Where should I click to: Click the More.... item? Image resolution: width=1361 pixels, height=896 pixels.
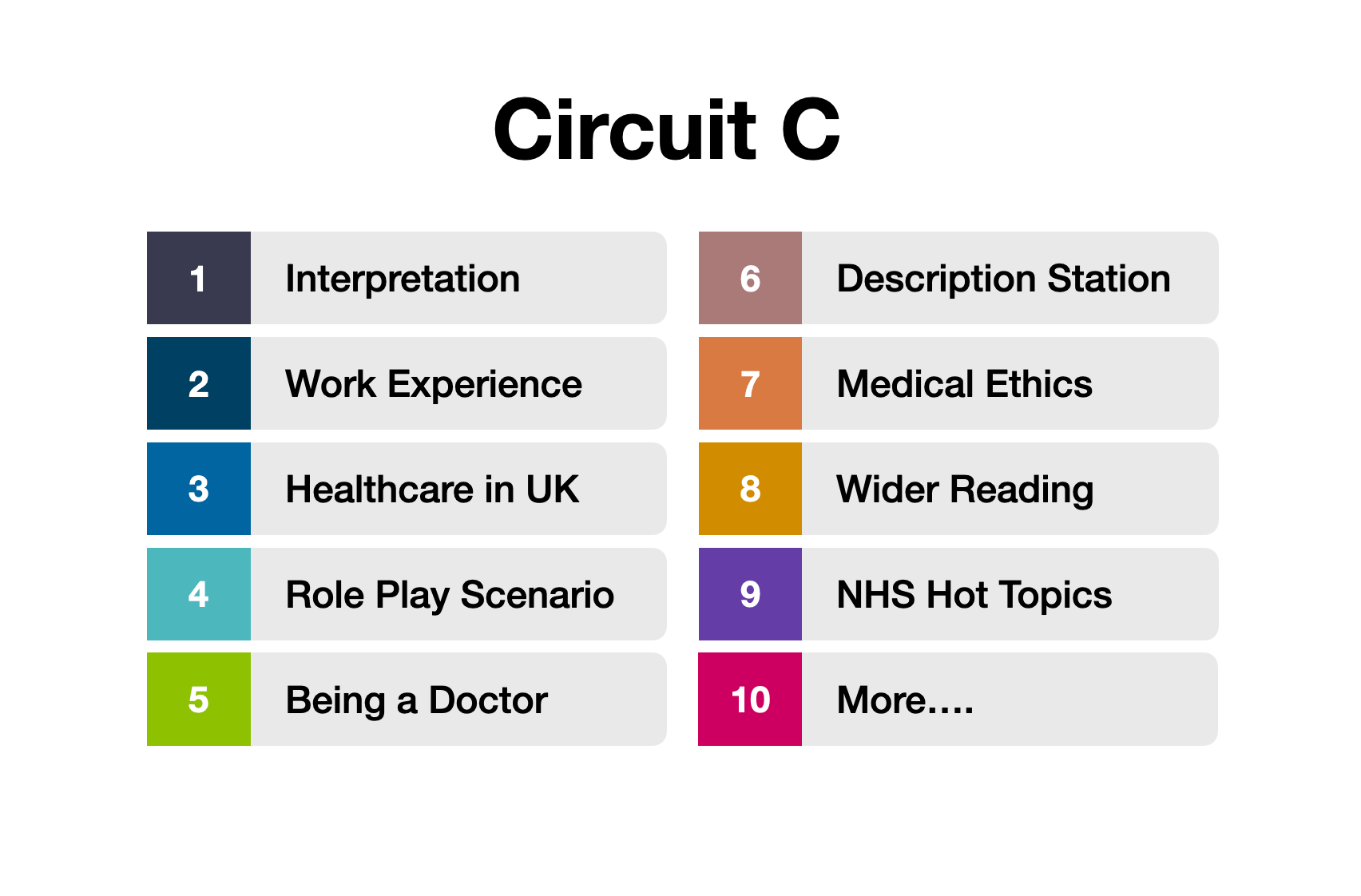pos(905,700)
